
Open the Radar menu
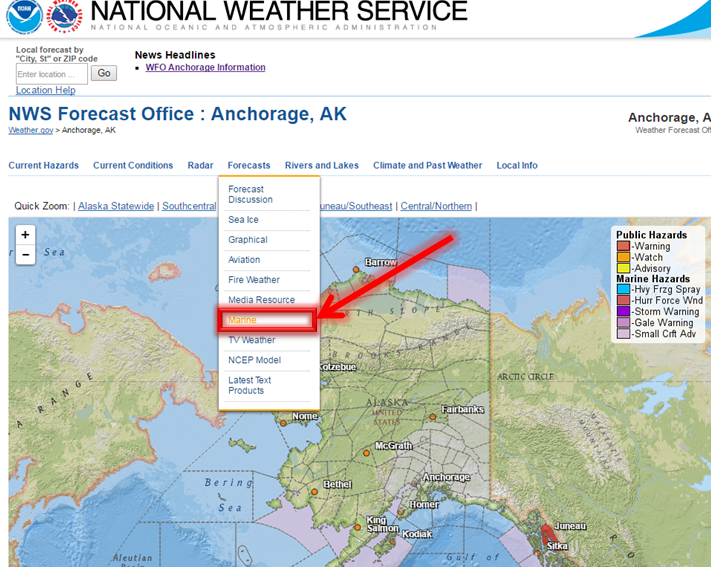coord(200,166)
